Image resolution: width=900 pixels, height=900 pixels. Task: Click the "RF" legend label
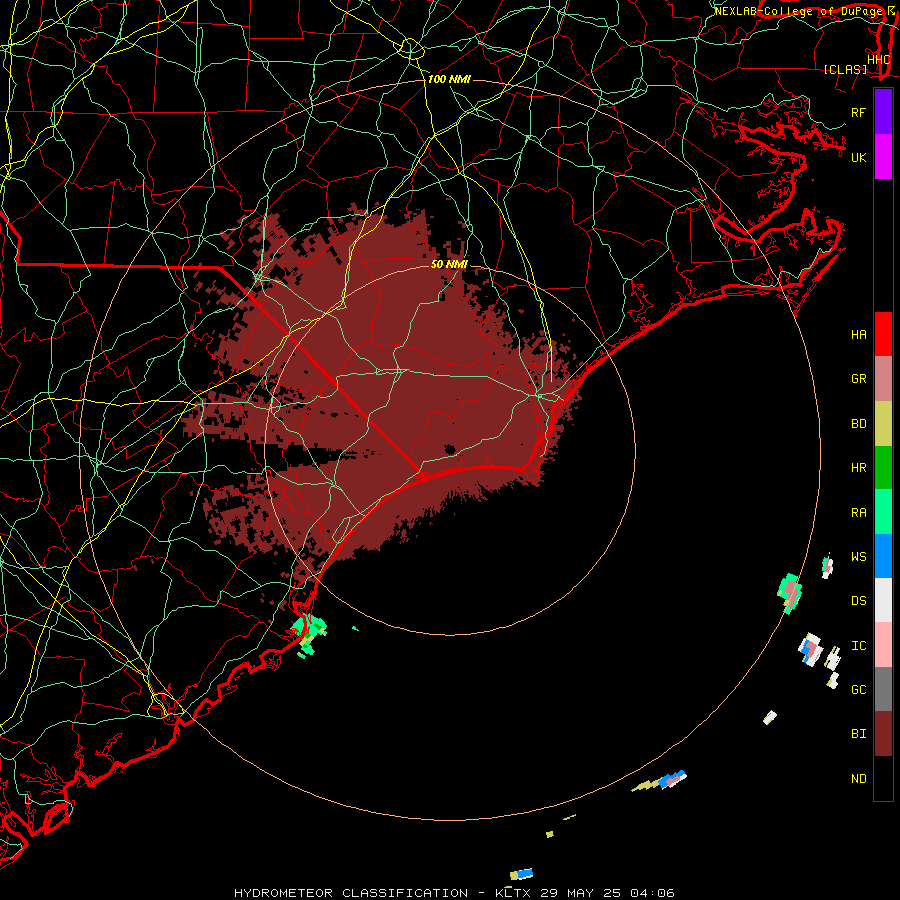pyautogui.click(x=859, y=112)
